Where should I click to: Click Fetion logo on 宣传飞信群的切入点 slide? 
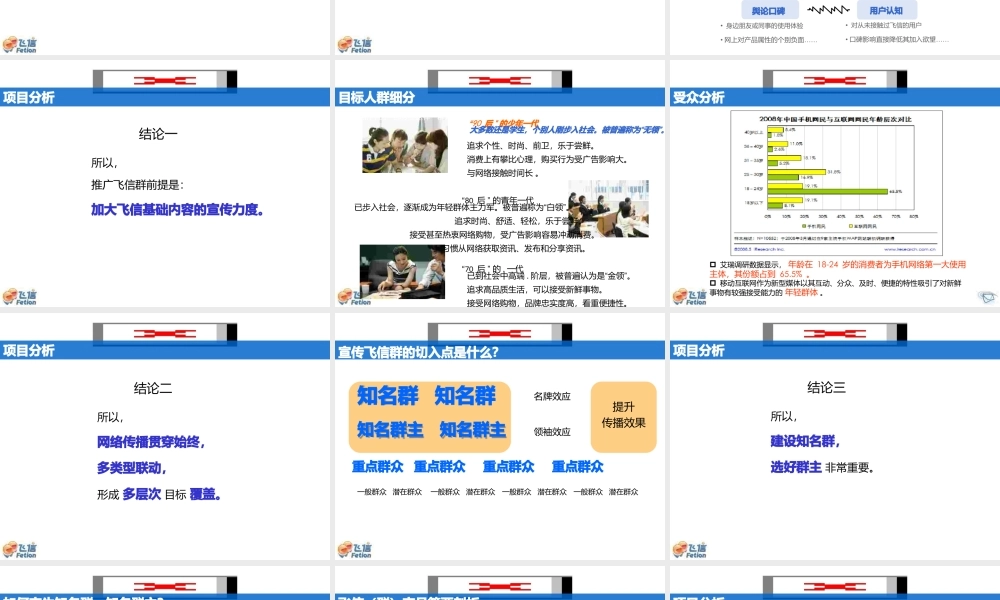tap(355, 550)
